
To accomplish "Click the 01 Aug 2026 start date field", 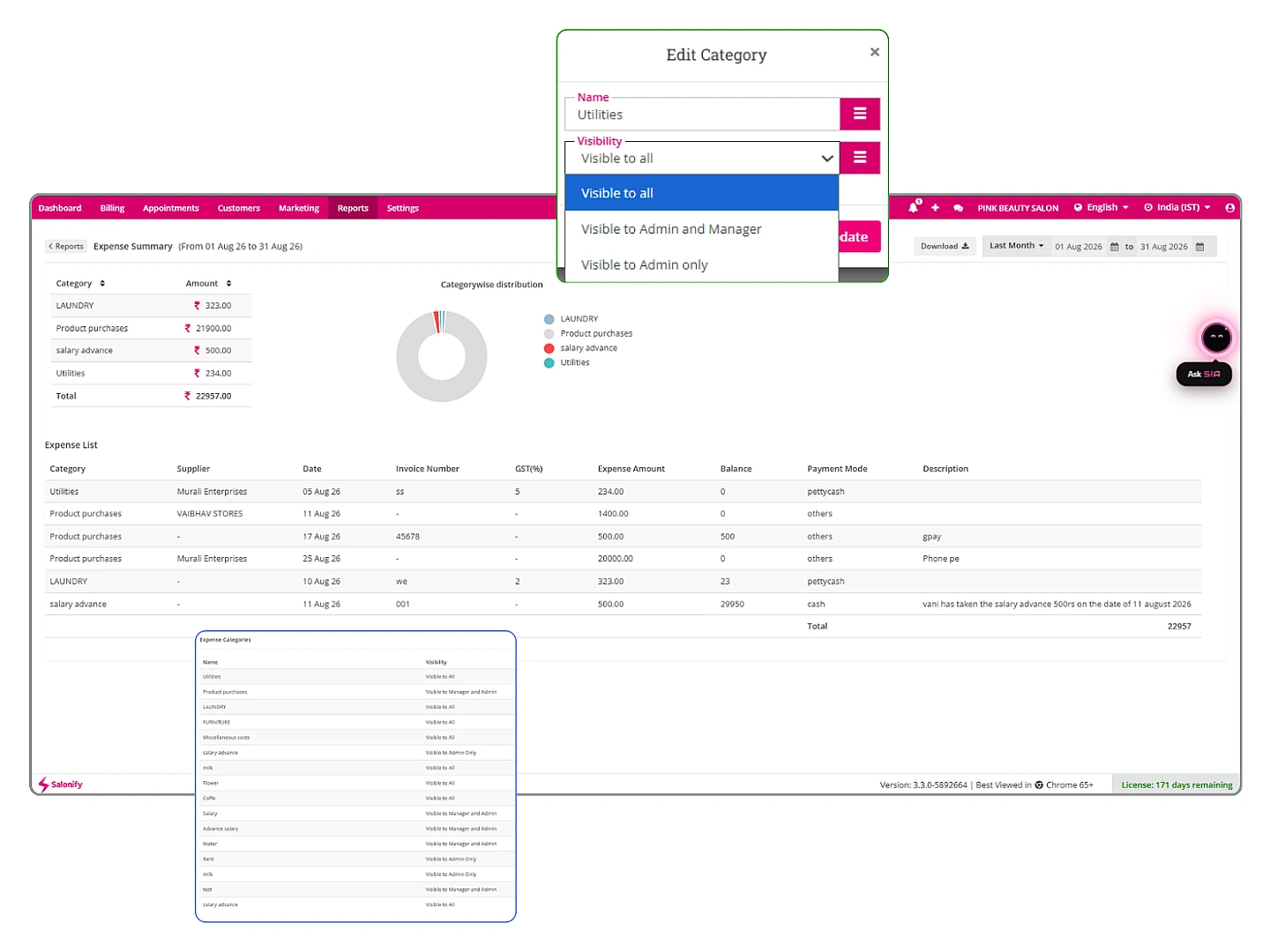I will [x=1079, y=247].
